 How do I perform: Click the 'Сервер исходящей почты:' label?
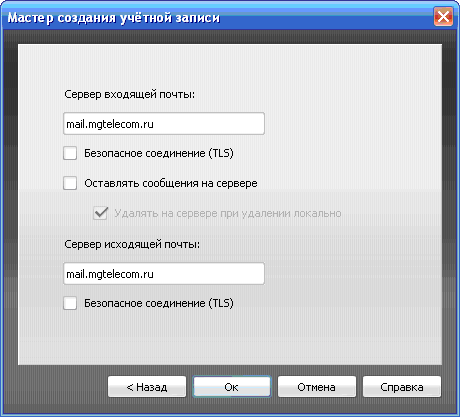[x=132, y=244]
